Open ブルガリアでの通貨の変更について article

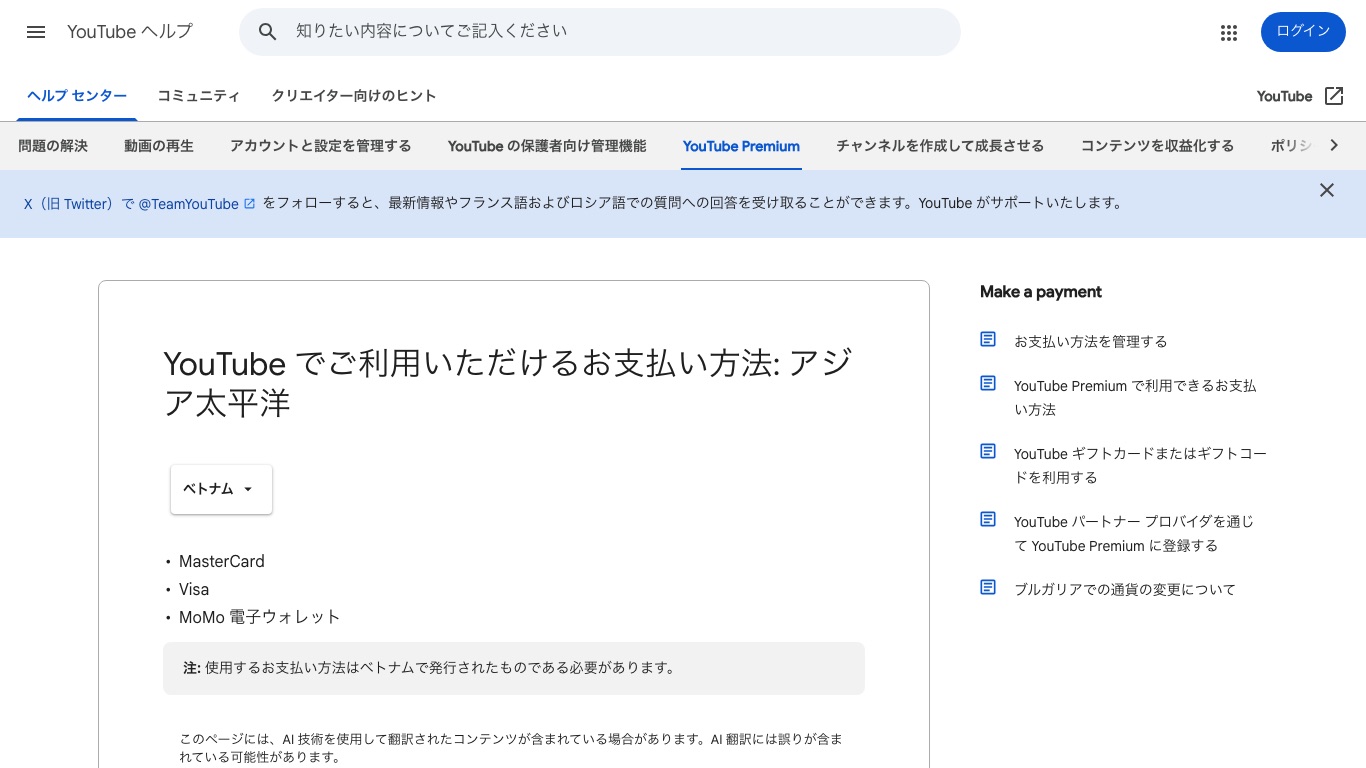[1125, 589]
